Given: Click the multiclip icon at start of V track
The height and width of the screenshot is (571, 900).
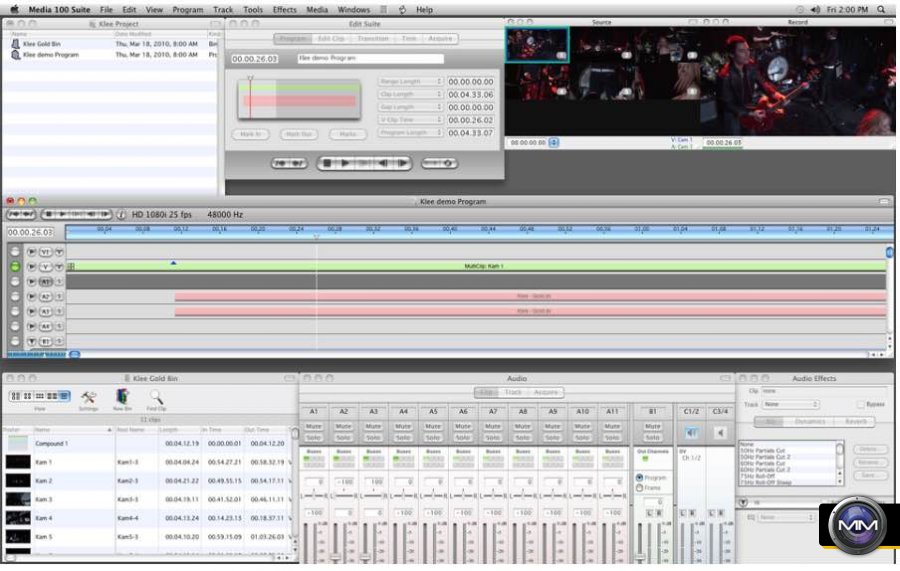Looking at the screenshot, I should pos(71,266).
